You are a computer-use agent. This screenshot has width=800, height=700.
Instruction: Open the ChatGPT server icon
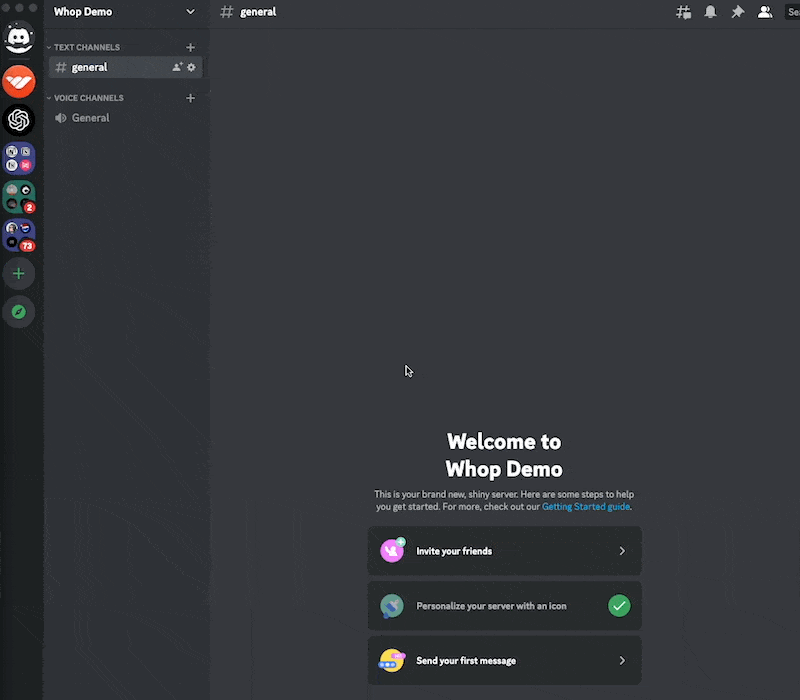19,120
